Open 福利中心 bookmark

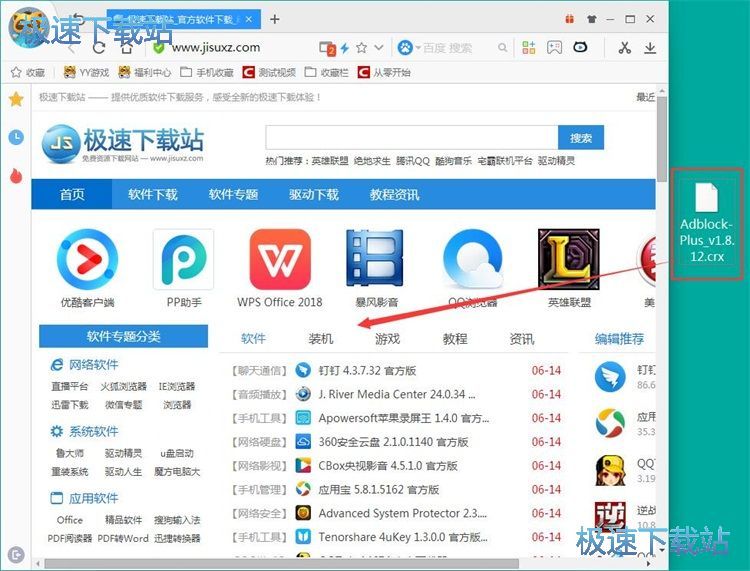144,72
